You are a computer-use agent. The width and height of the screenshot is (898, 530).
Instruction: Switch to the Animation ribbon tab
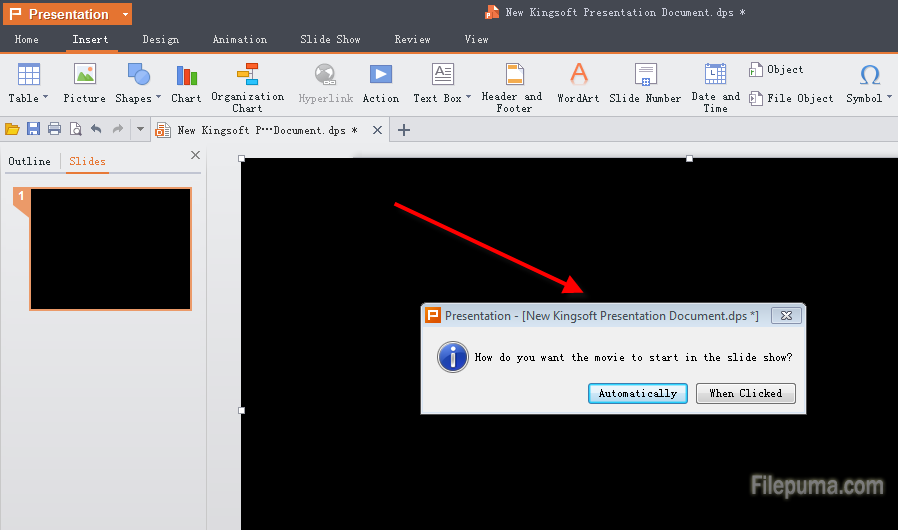(239, 39)
